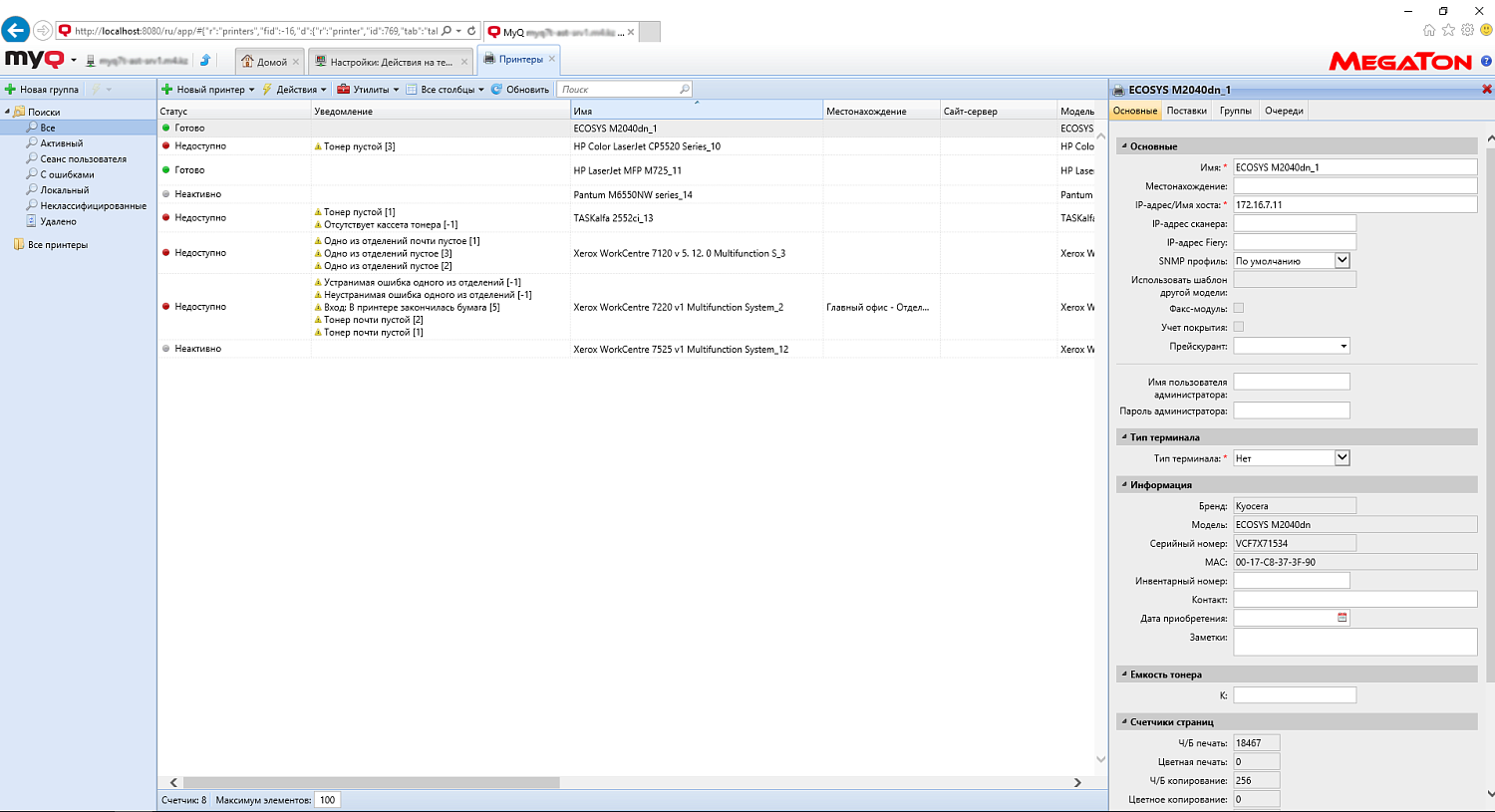Click the IP-адрес/Имя хоста field 172.16.7.11

[1354, 205]
